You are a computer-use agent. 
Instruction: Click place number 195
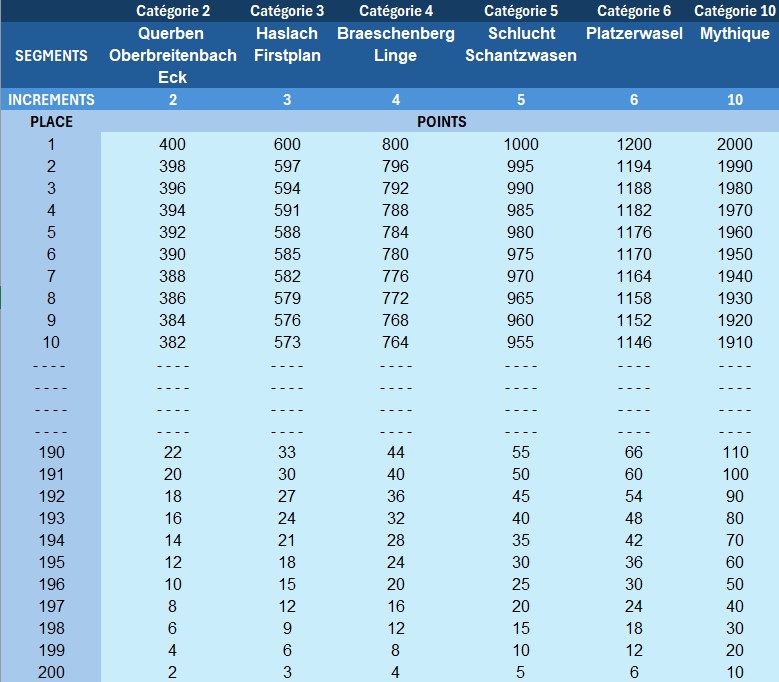point(52,562)
